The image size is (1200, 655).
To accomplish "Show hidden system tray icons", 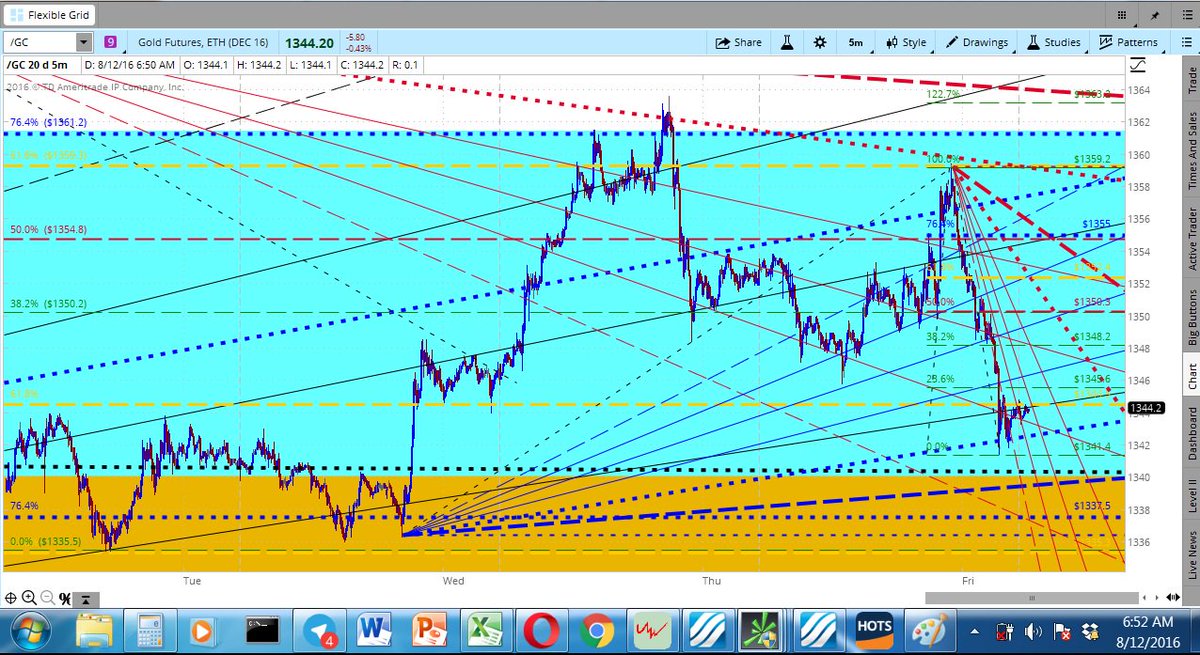I will click(974, 632).
